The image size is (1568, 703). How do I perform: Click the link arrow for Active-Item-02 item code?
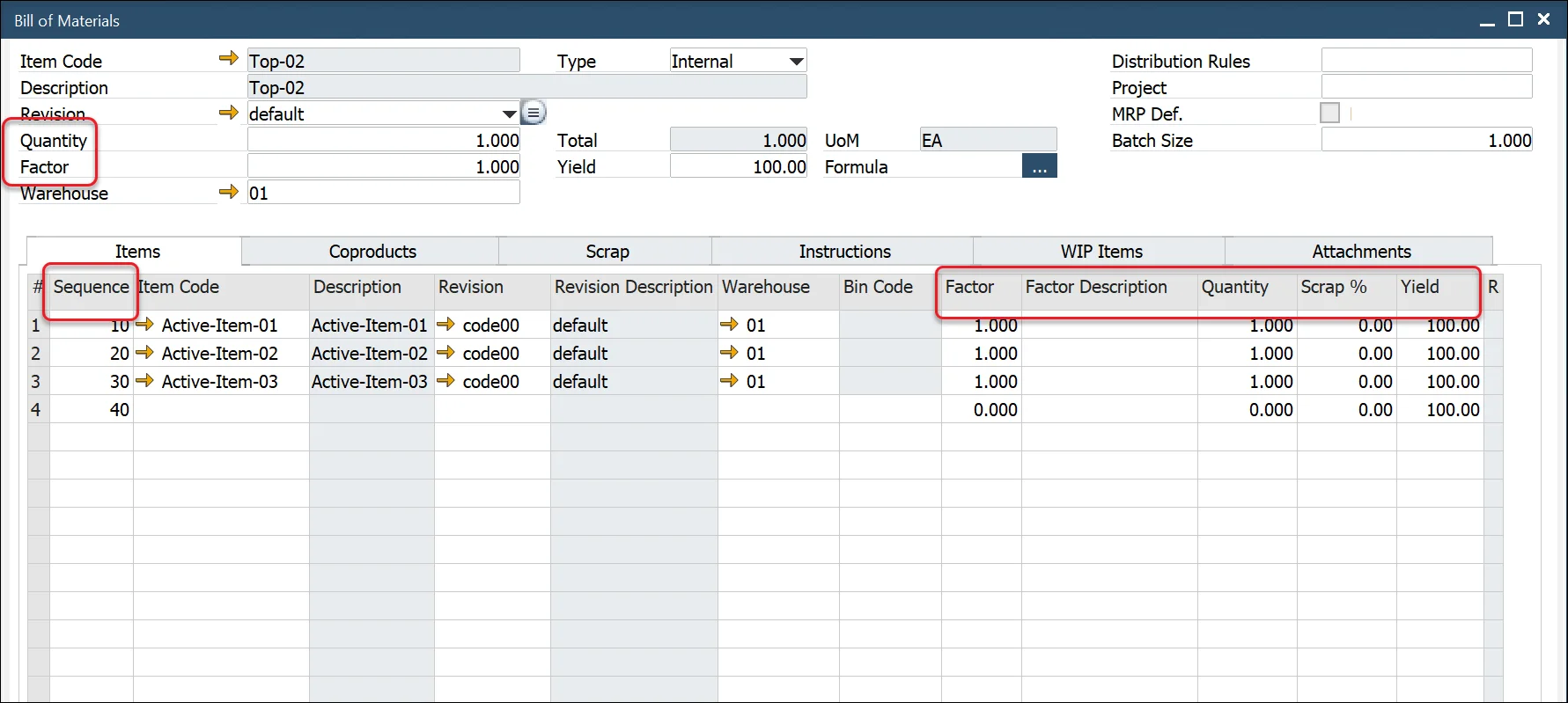coord(144,353)
